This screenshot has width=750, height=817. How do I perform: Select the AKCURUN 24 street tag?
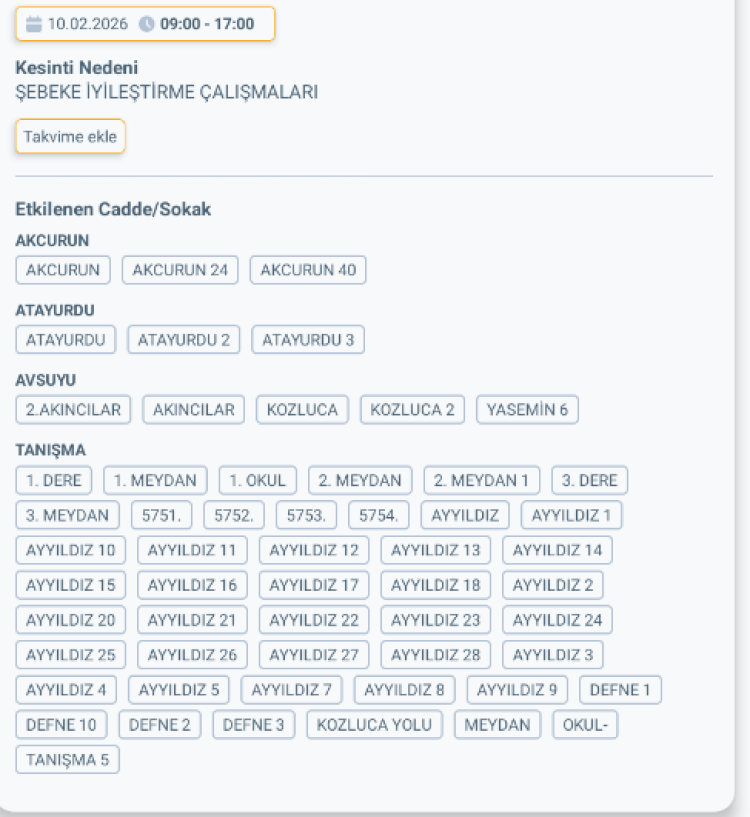[x=180, y=270]
